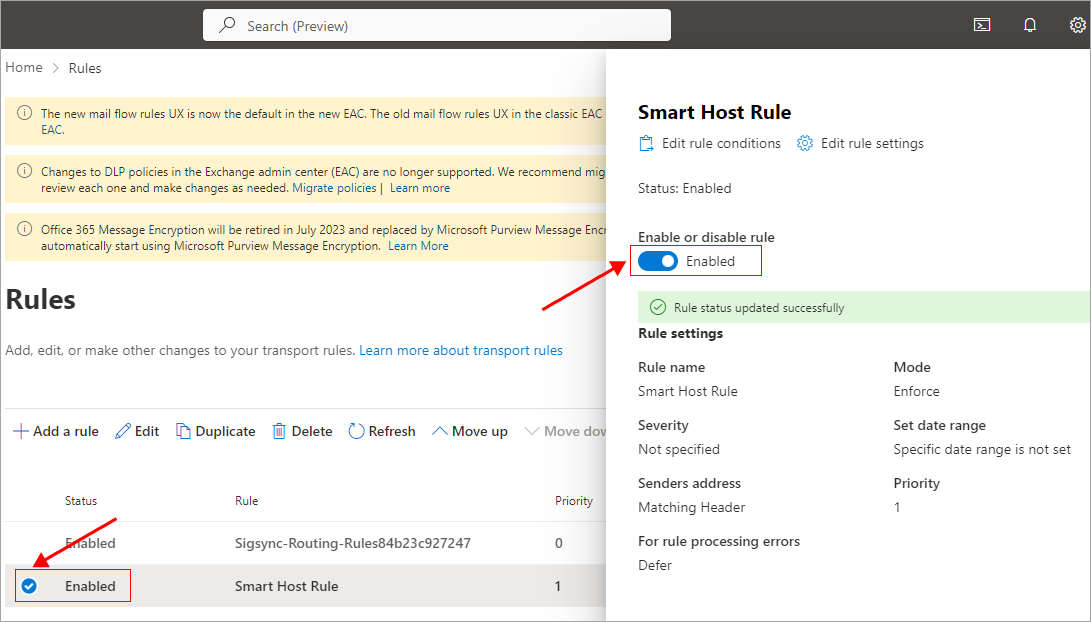The width and height of the screenshot is (1091, 622).
Task: Sort by the Status column header
Action: [x=81, y=501]
